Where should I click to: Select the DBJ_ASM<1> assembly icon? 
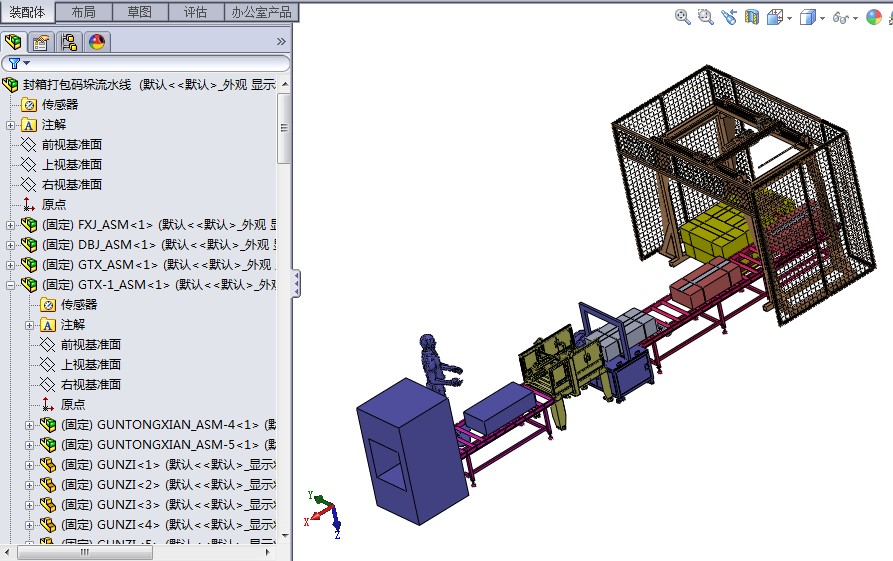tap(29, 244)
